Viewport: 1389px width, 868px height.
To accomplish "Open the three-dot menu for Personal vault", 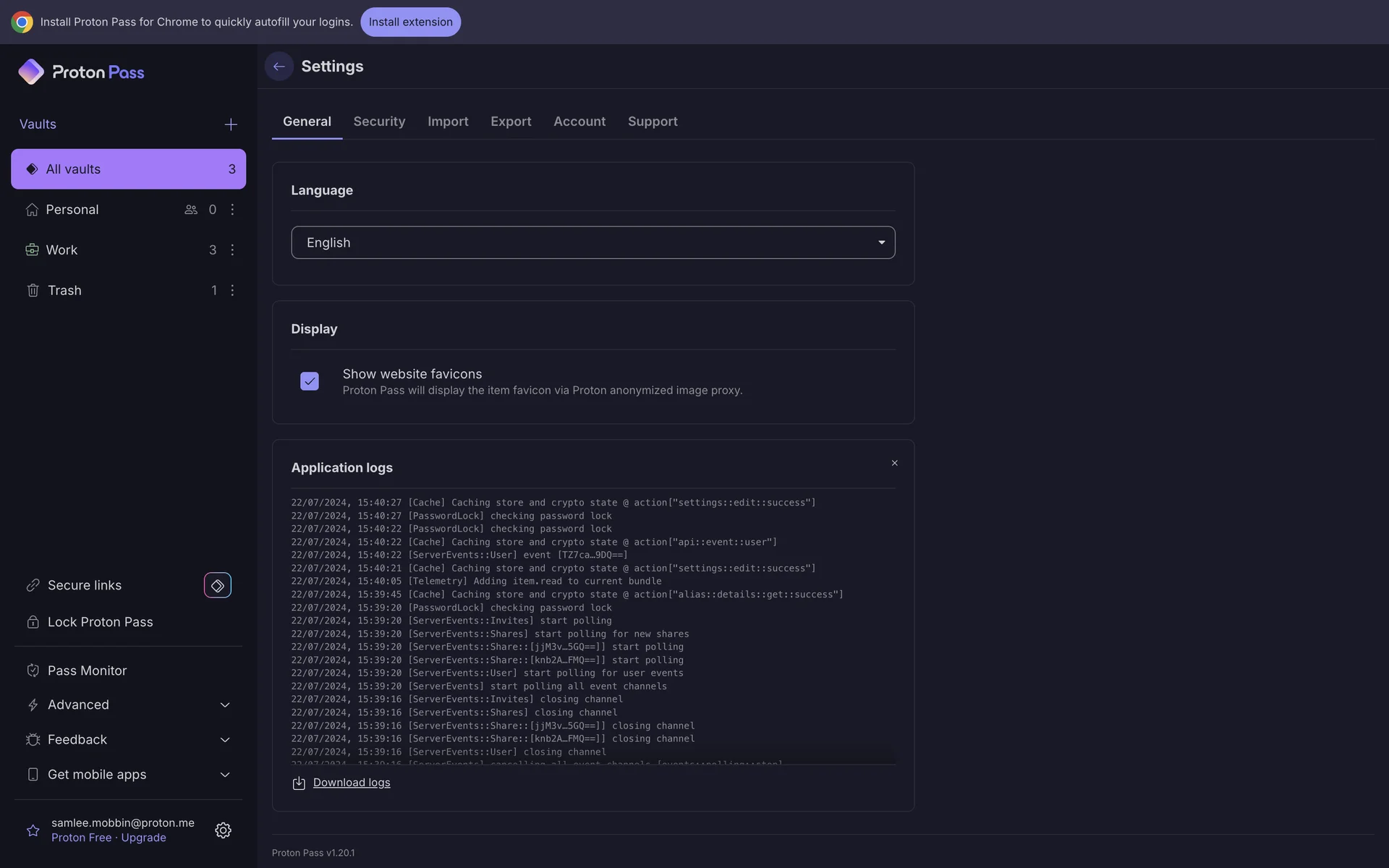I will [232, 209].
